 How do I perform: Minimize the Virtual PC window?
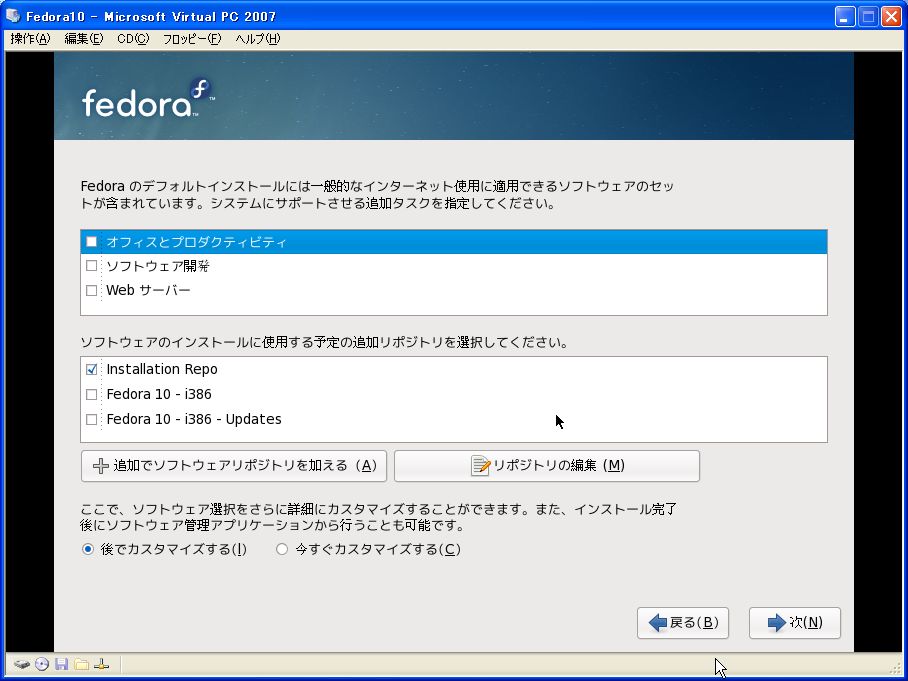(x=845, y=16)
